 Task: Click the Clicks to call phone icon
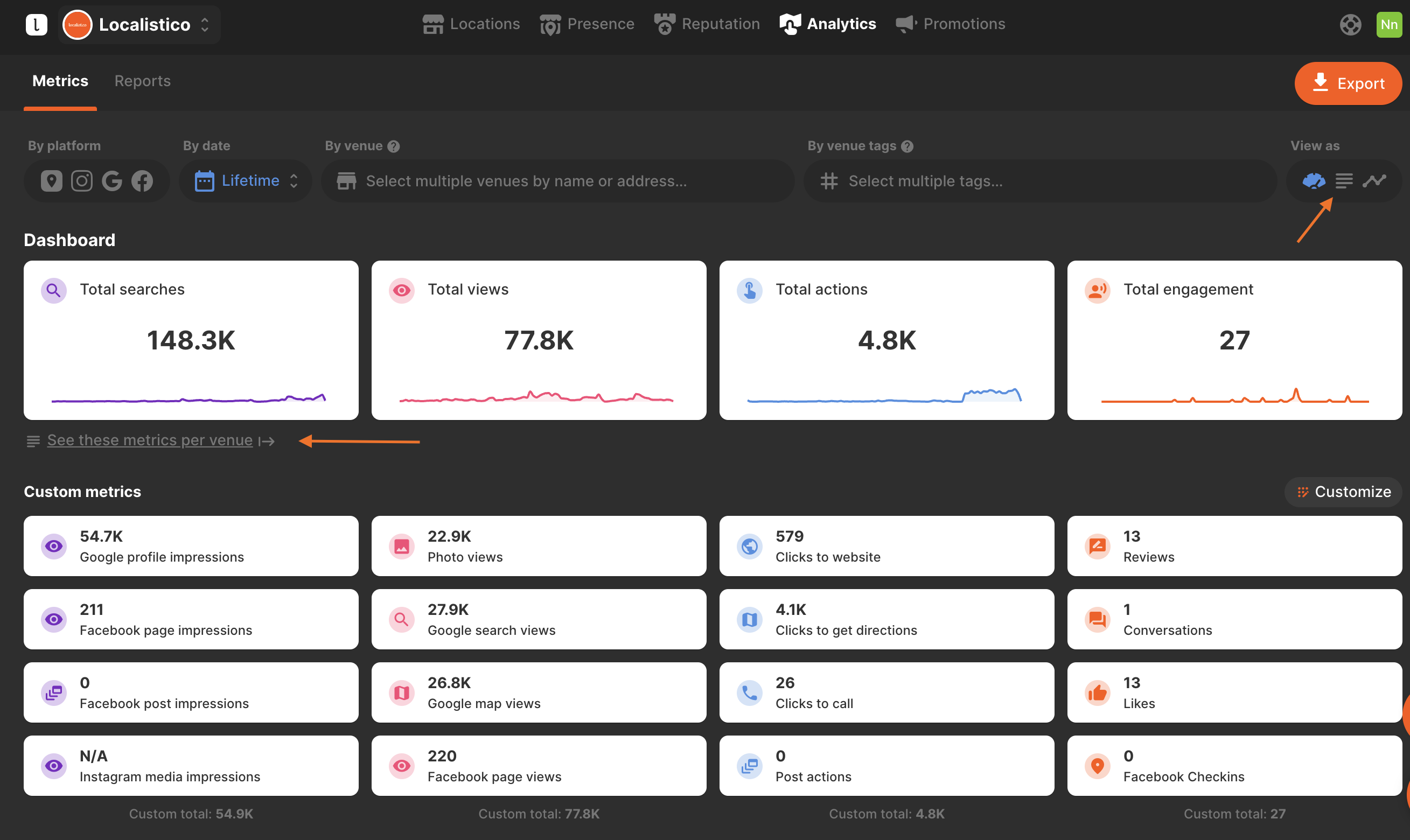tap(750, 693)
